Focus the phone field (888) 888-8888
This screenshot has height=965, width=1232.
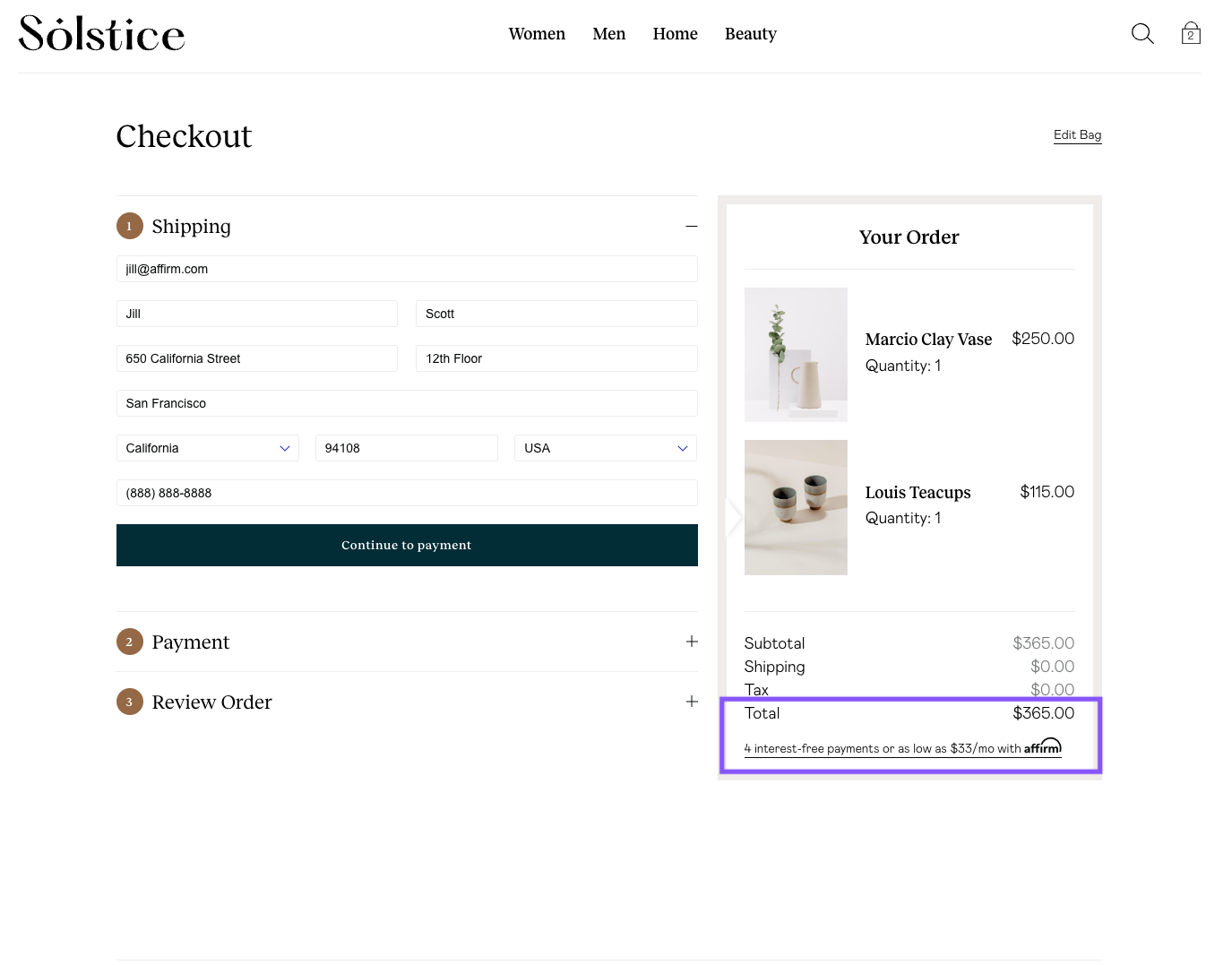pyautogui.click(x=407, y=493)
